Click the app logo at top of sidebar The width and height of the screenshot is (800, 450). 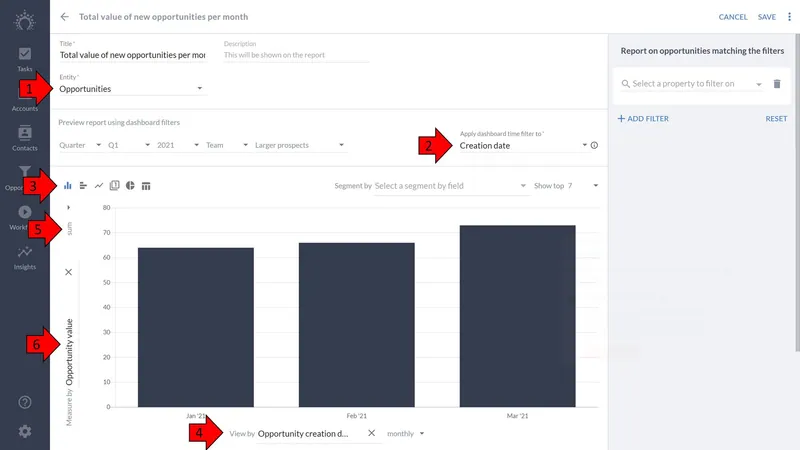tap(24, 21)
